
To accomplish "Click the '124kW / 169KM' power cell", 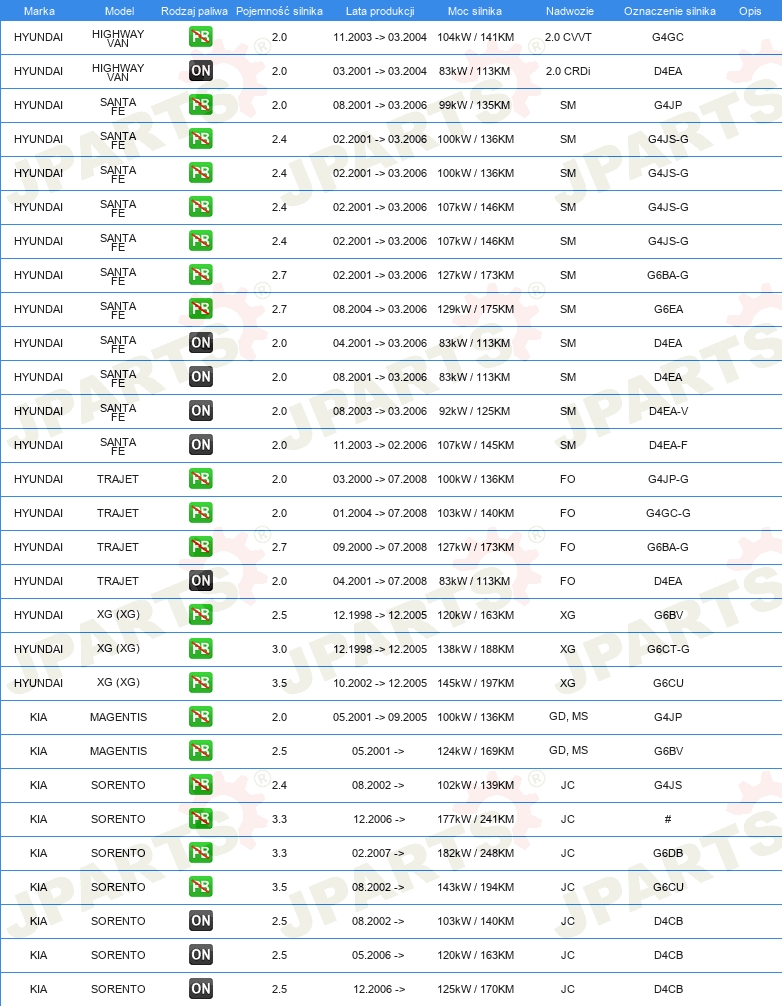I will (x=475, y=751).
